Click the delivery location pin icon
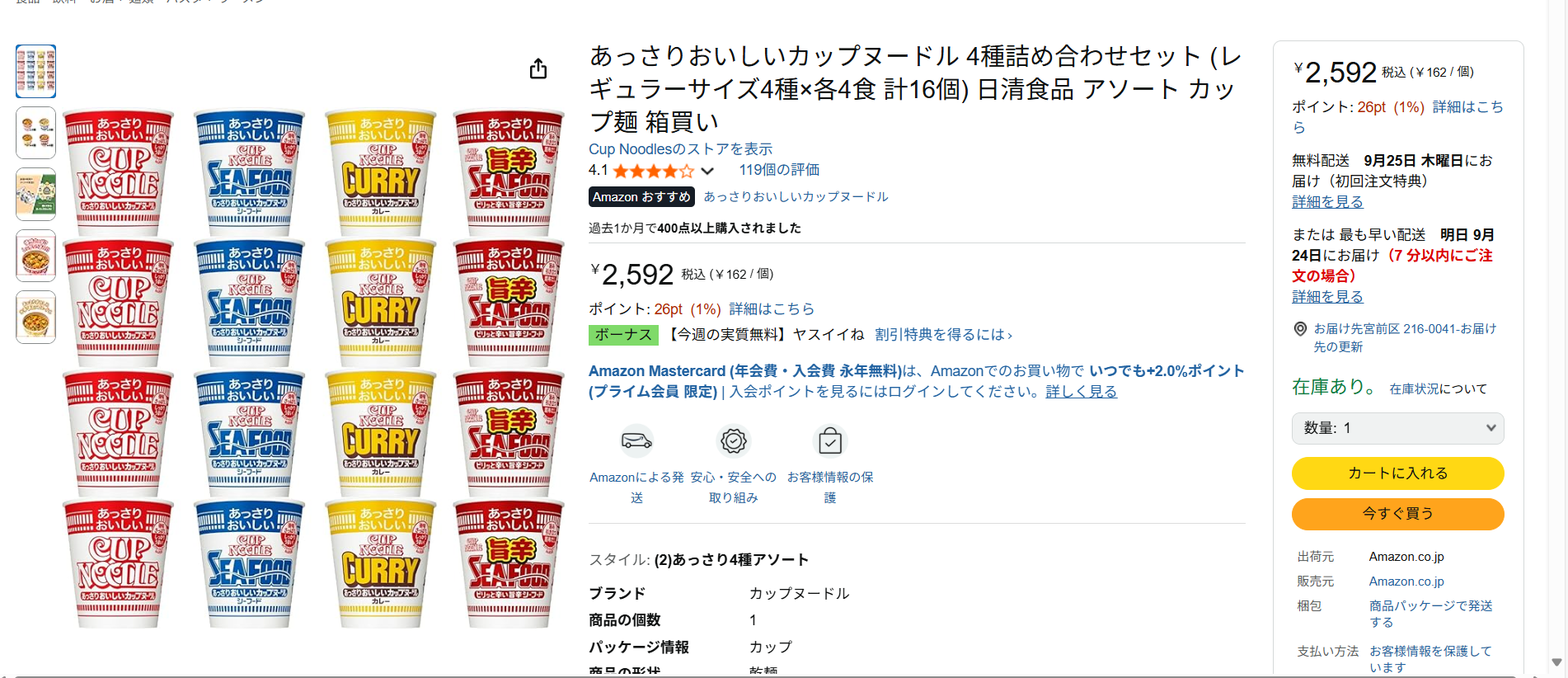This screenshot has width=1568, height=678. coord(1300,329)
